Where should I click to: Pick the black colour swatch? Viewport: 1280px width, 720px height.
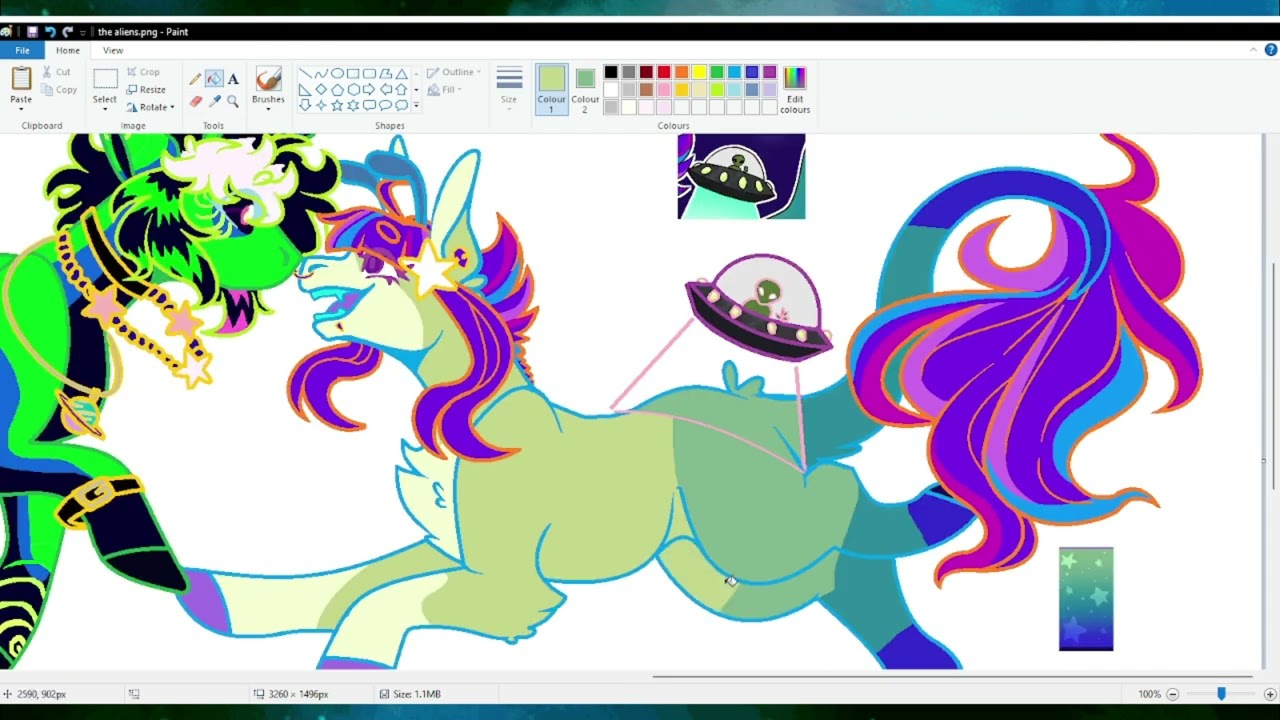610,72
